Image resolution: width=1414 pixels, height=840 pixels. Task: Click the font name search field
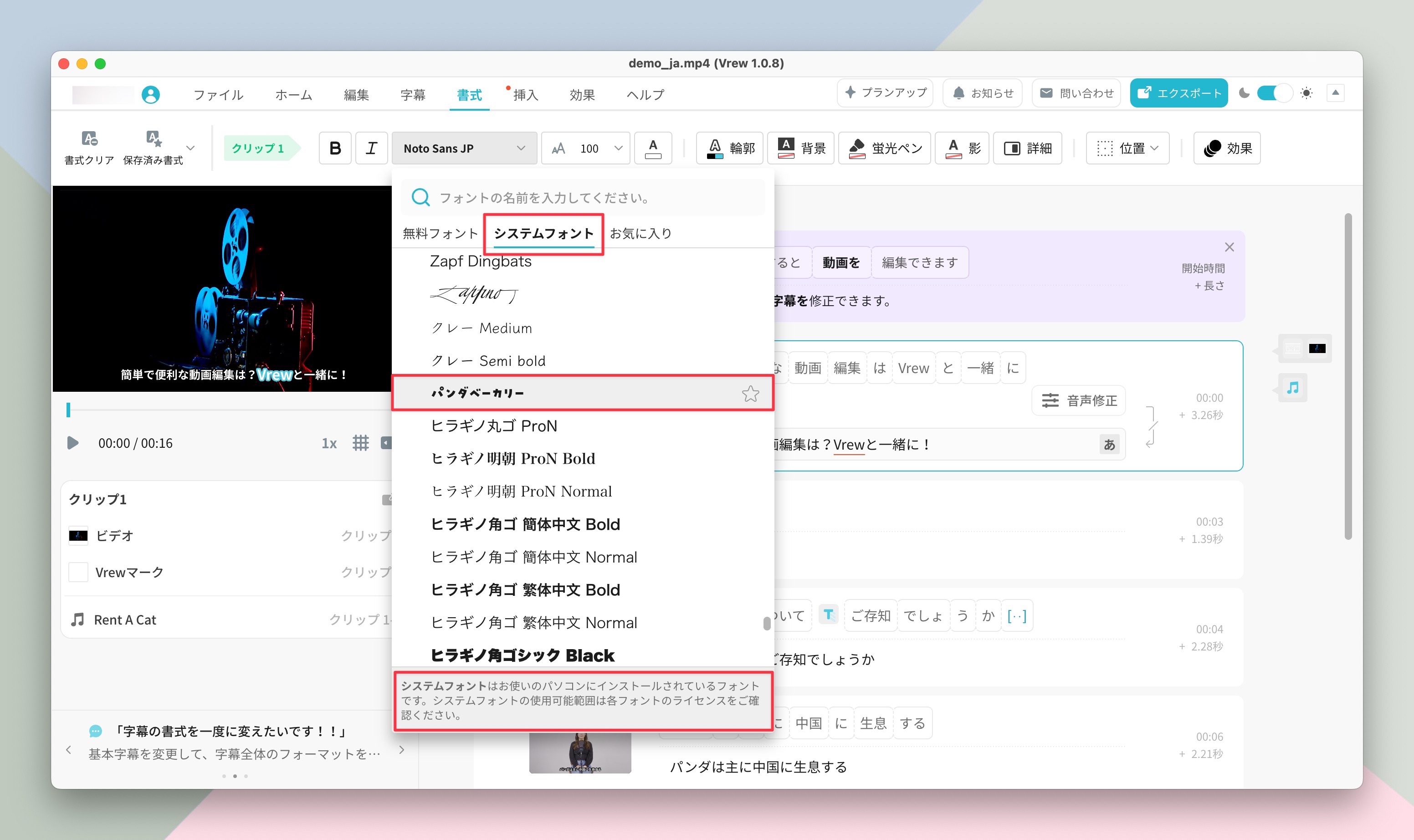pos(583,198)
